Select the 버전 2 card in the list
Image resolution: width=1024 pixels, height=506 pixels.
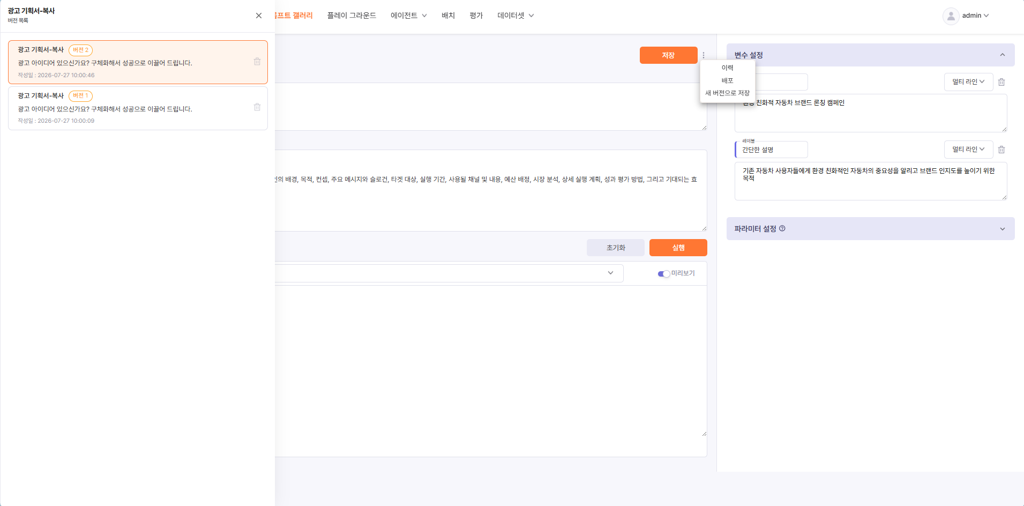coord(138,62)
